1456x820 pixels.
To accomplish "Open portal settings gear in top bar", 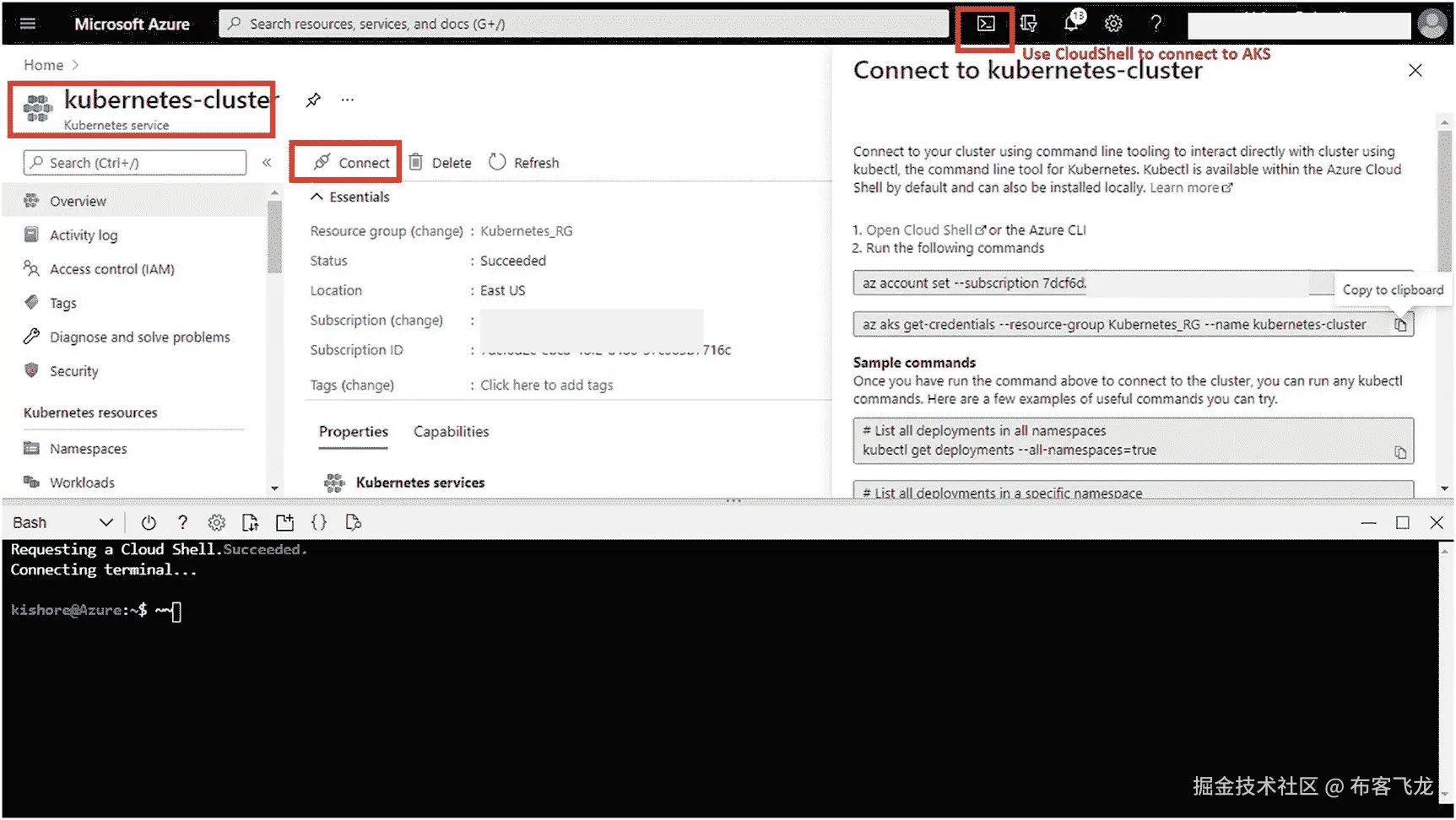I will point(1113,24).
